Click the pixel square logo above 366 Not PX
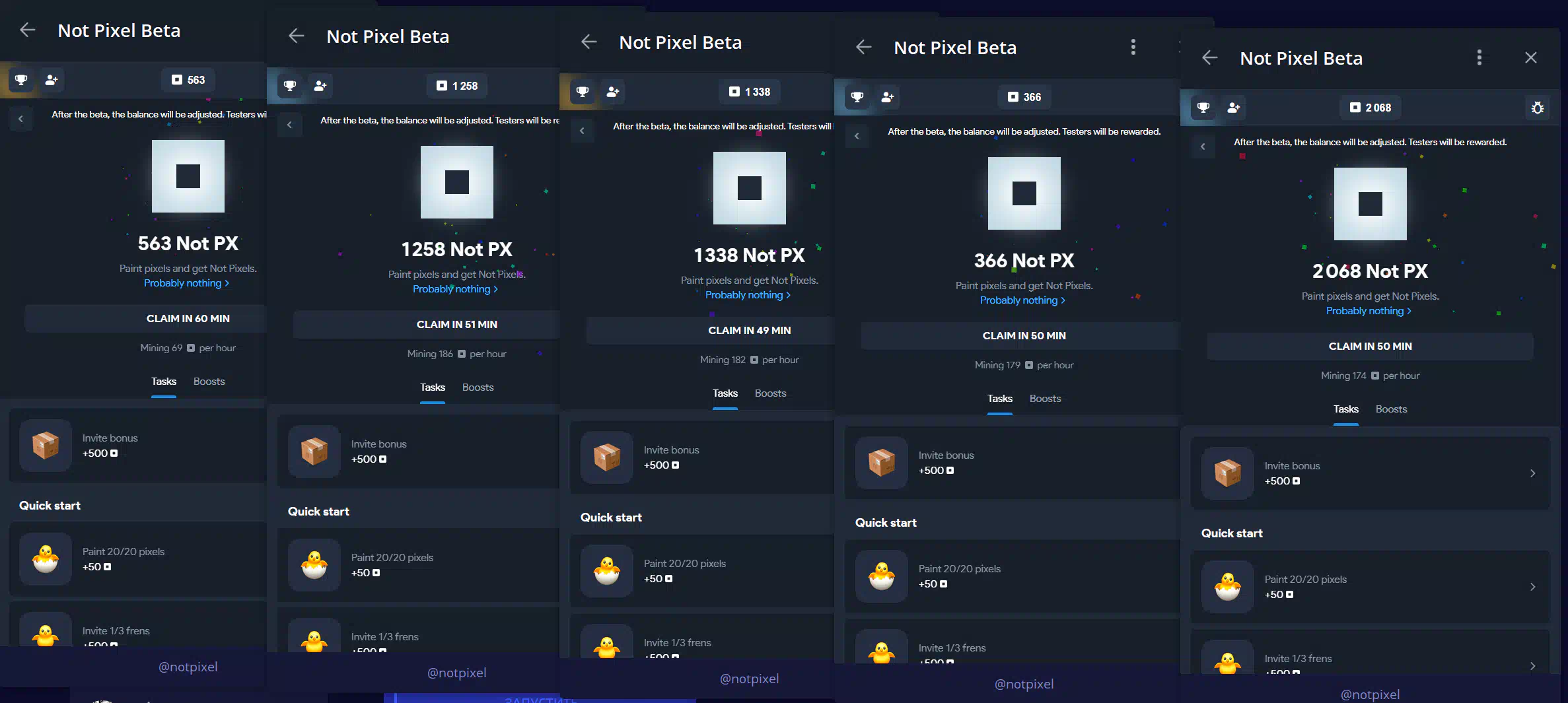 point(1024,193)
